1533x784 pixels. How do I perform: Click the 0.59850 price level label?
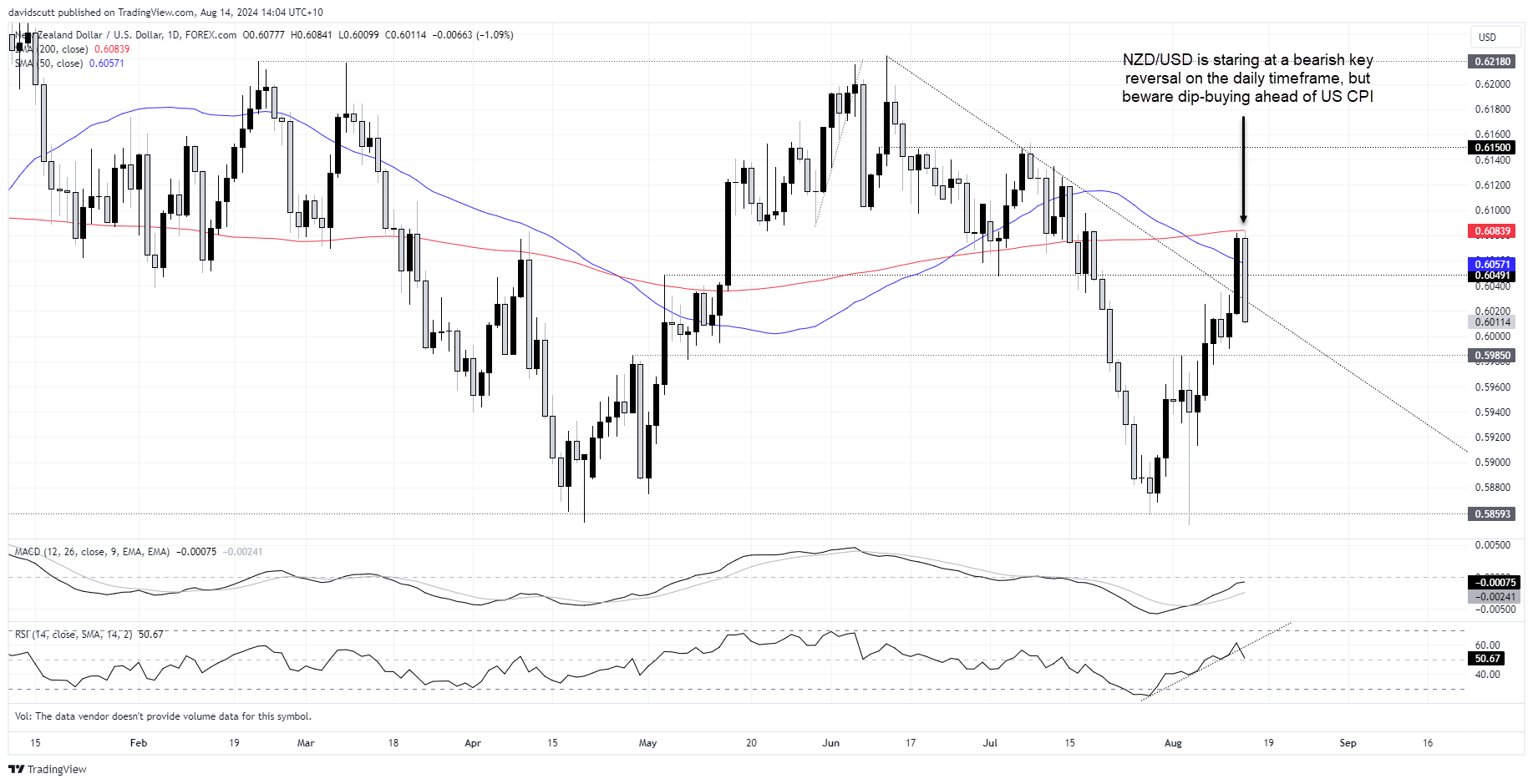point(1492,356)
